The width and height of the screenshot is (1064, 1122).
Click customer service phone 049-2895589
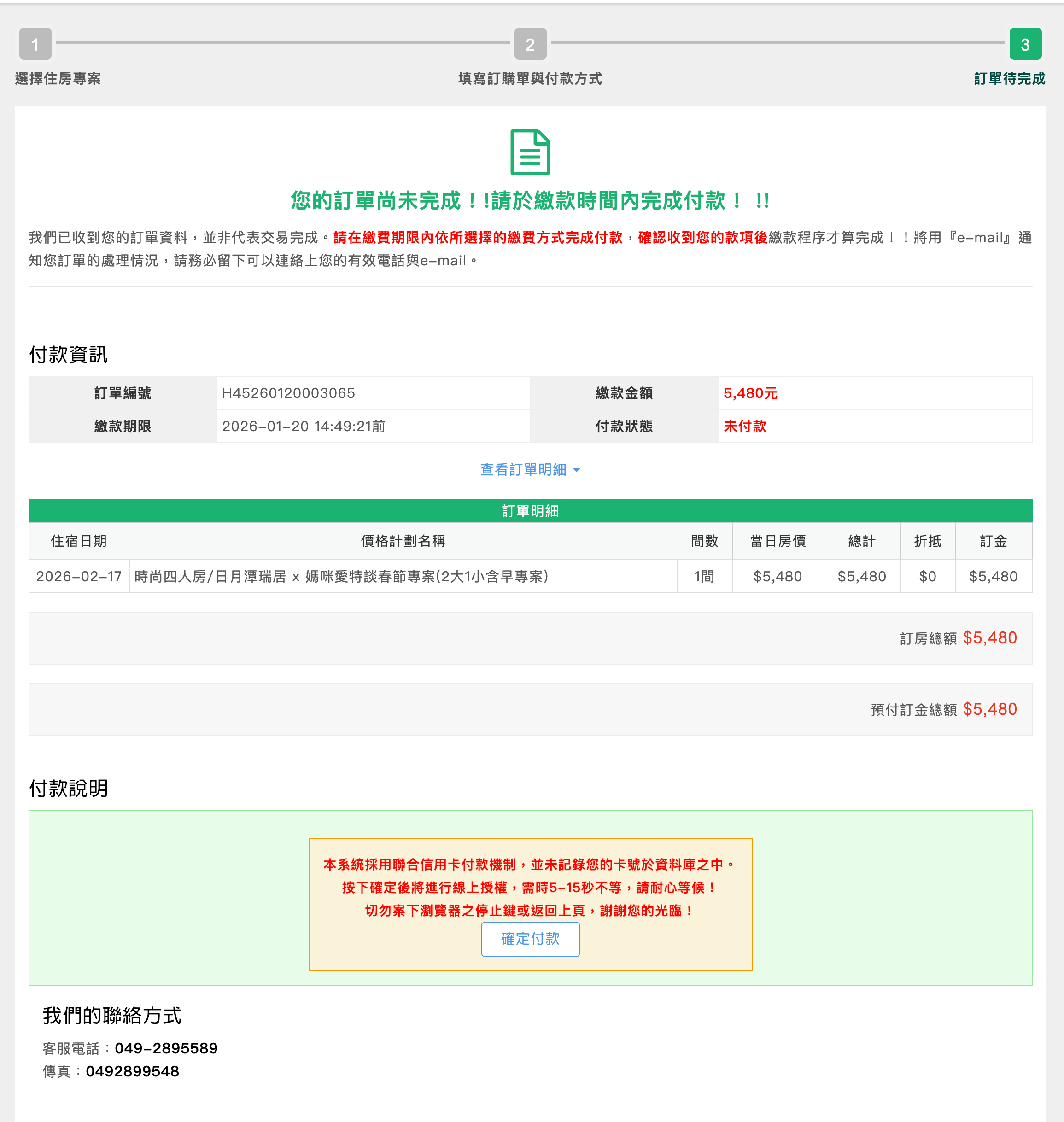pos(166,1048)
